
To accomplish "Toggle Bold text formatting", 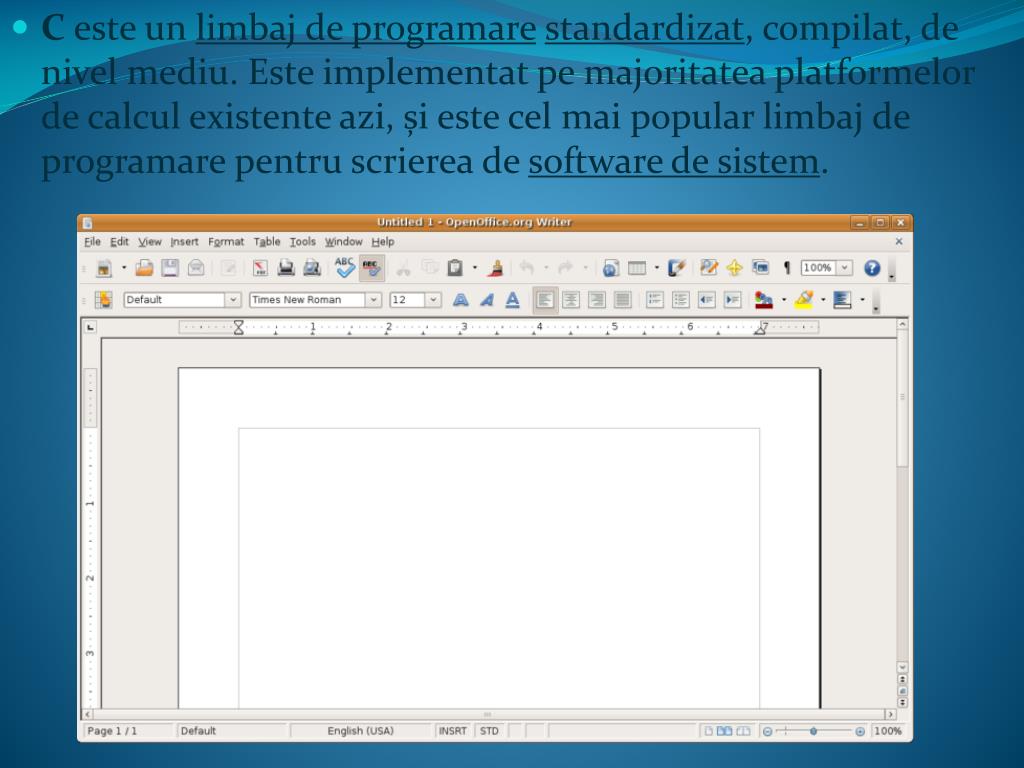I will (460, 300).
